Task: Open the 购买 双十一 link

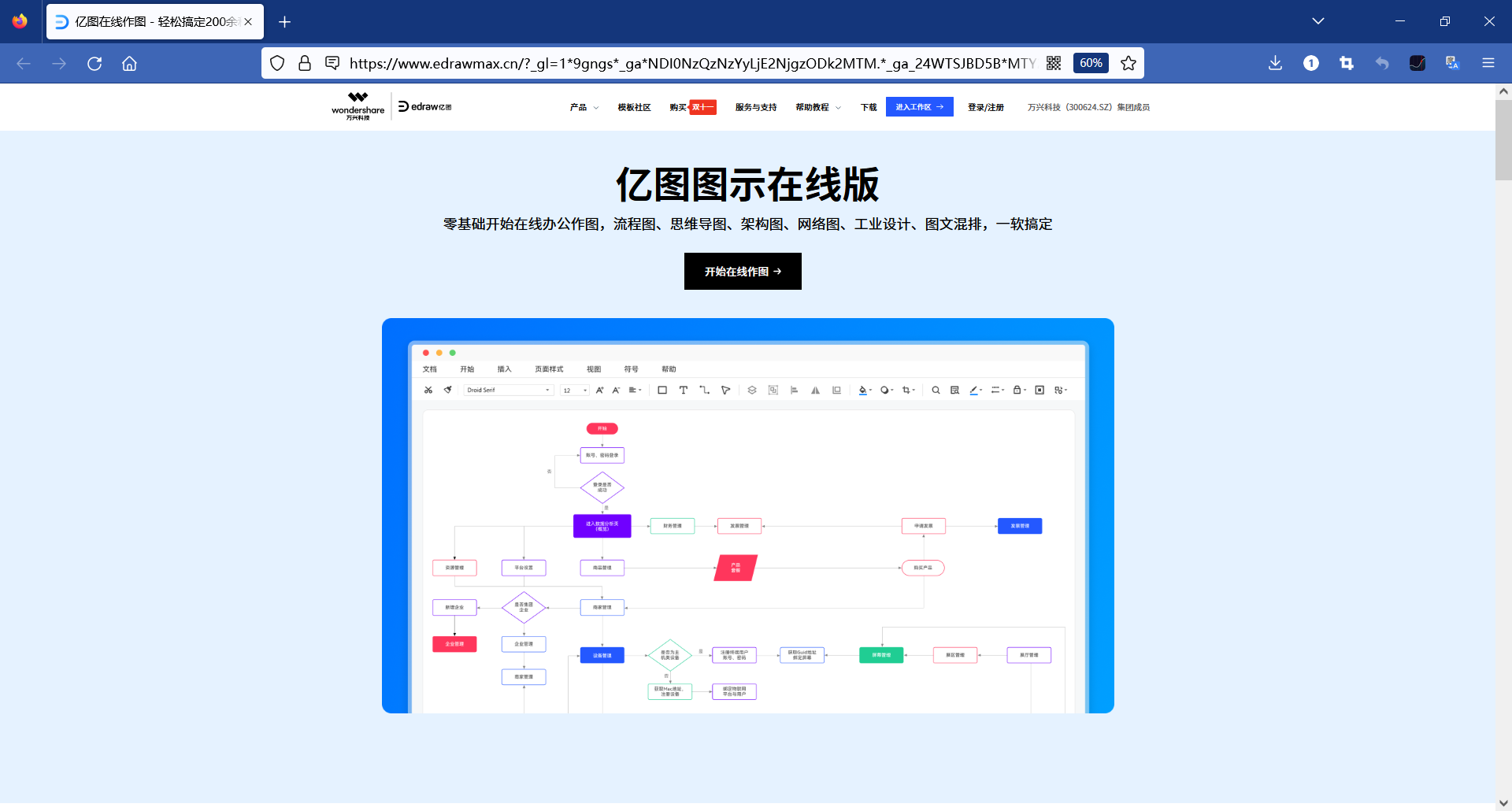Action: [x=693, y=107]
